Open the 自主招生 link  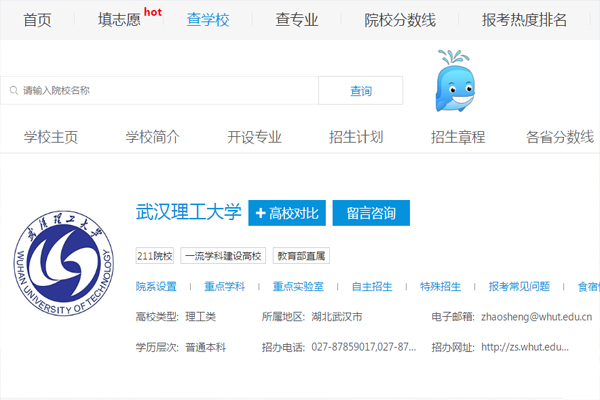pyautogui.click(x=372, y=286)
